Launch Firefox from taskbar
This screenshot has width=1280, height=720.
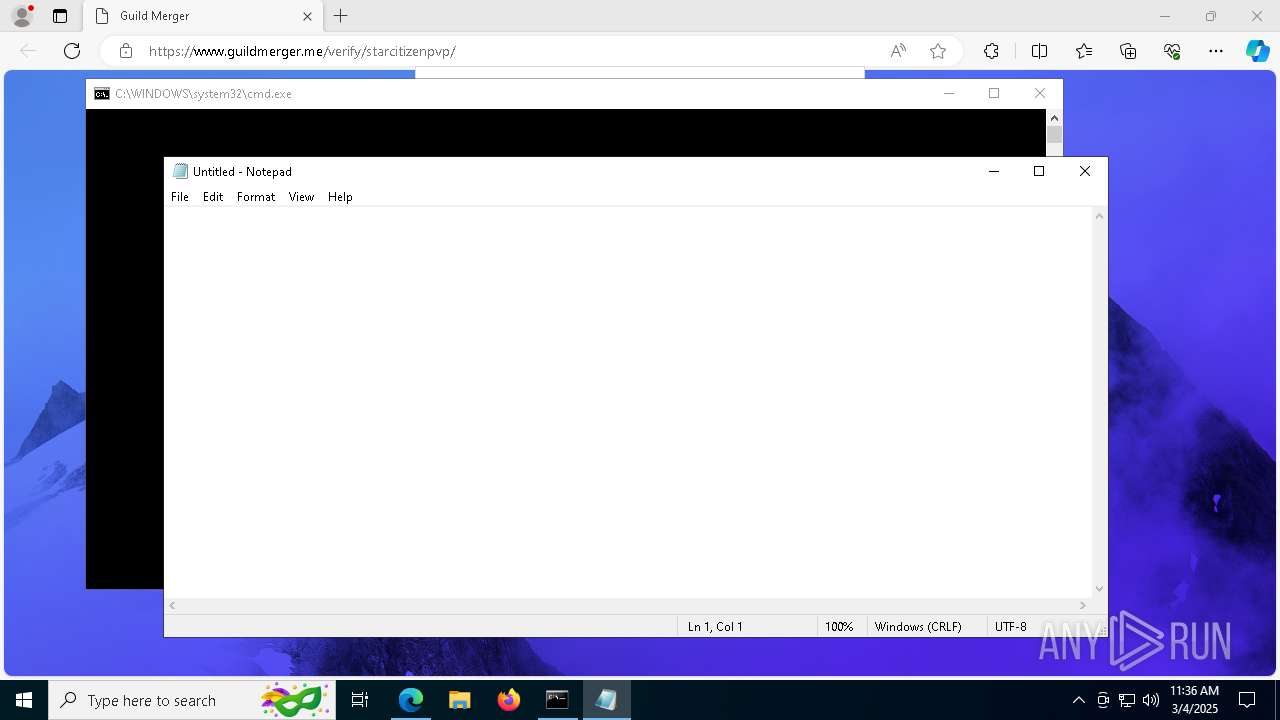pyautogui.click(x=509, y=700)
